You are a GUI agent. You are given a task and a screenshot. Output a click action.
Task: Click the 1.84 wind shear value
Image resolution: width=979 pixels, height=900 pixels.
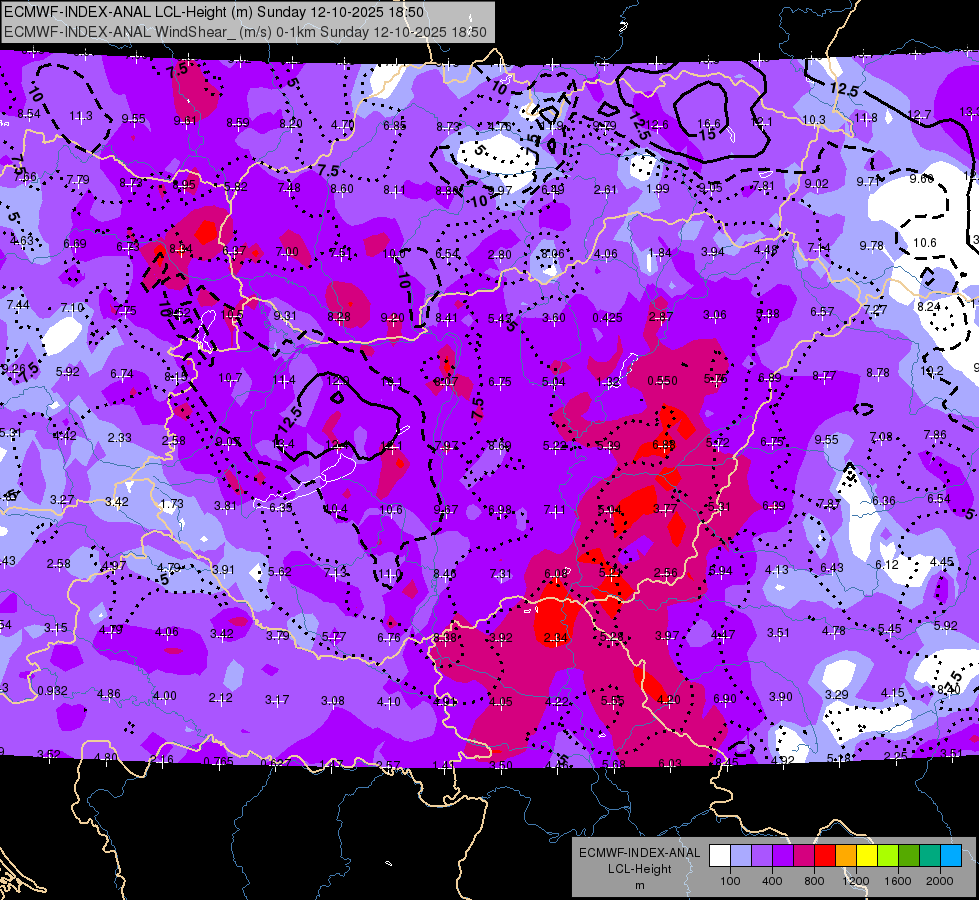tap(660, 252)
